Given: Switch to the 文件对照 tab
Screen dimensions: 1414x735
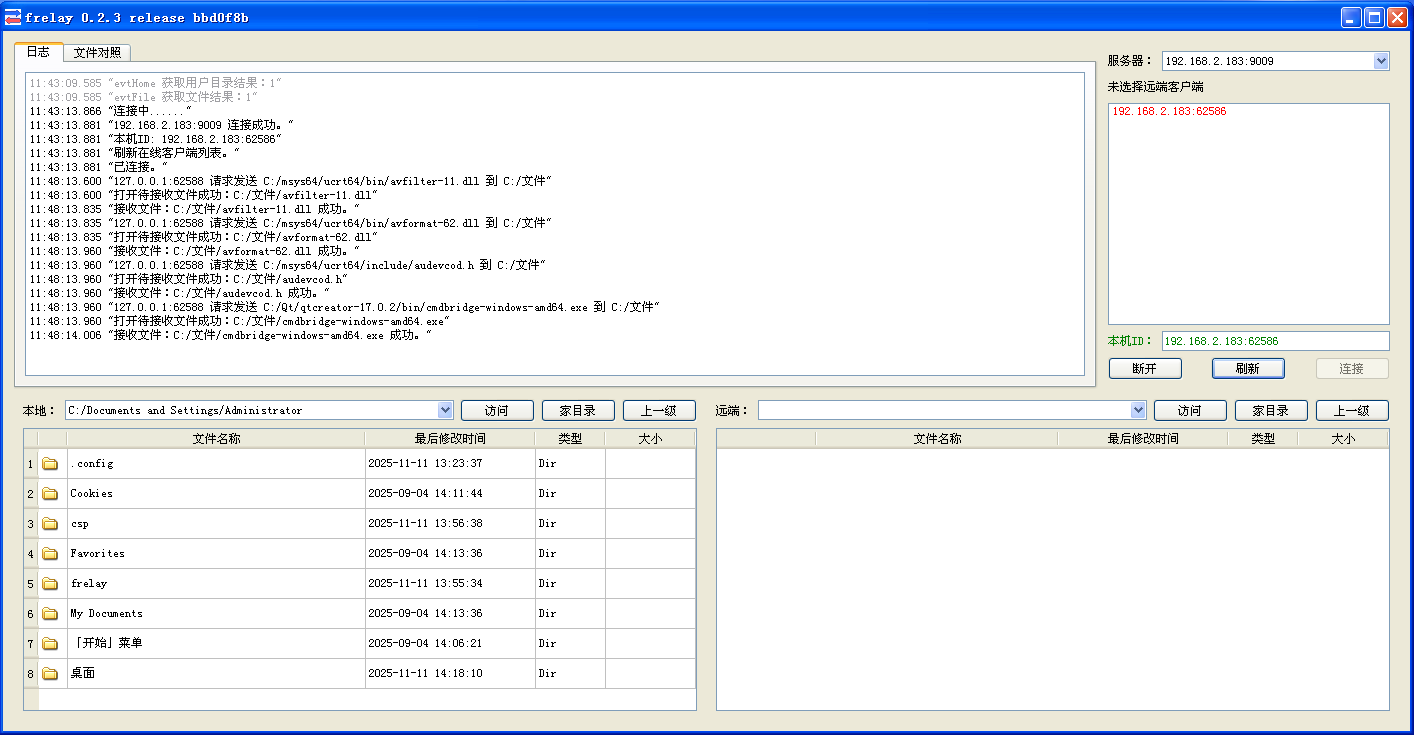Looking at the screenshot, I should pos(97,53).
